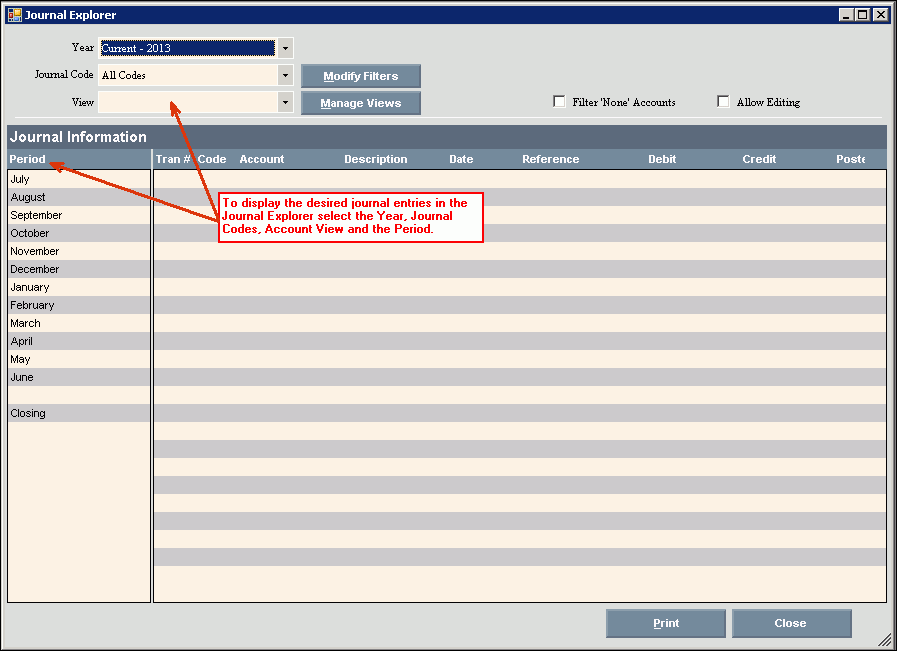The width and height of the screenshot is (897, 651).
Task: Select the Closing period entry
Action: click(x=28, y=414)
